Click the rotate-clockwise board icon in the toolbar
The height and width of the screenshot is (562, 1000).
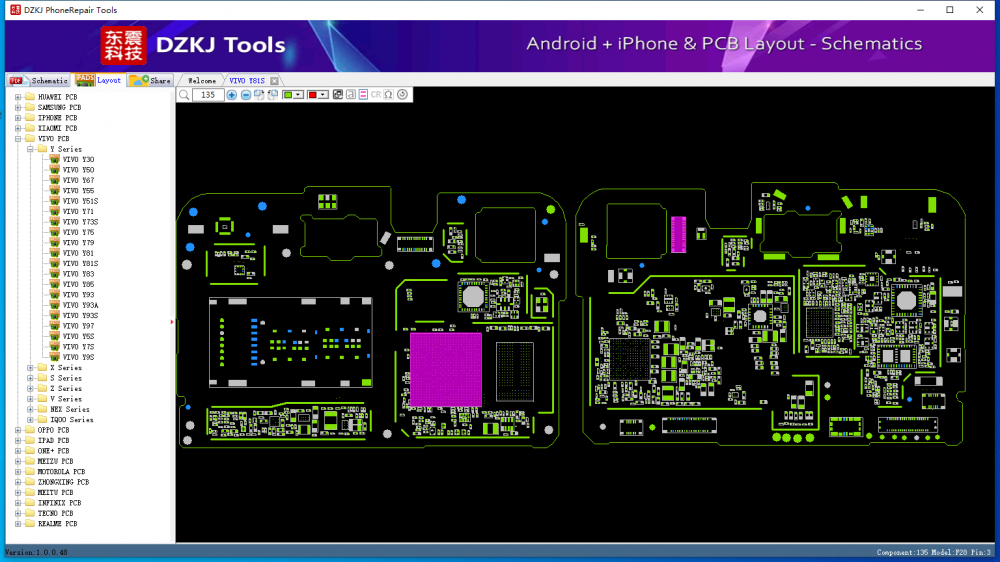[259, 94]
